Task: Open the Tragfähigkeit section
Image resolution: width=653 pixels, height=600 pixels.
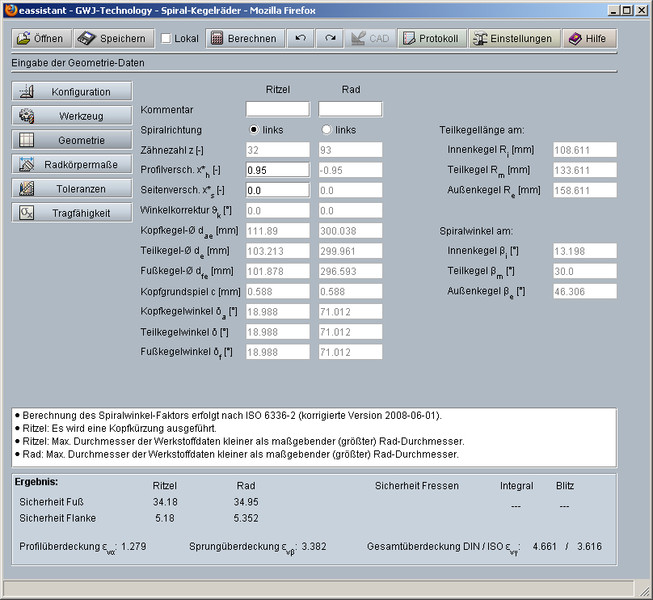Action: [73, 212]
